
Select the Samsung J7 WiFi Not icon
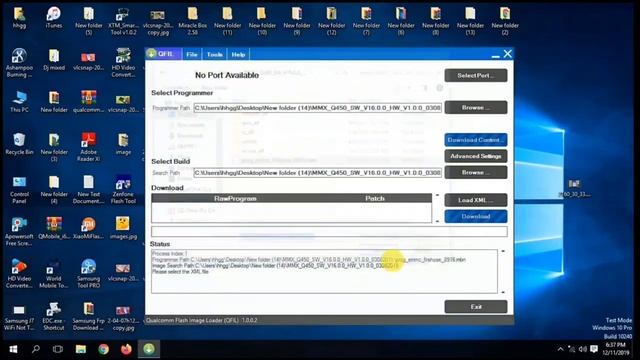click(19, 316)
